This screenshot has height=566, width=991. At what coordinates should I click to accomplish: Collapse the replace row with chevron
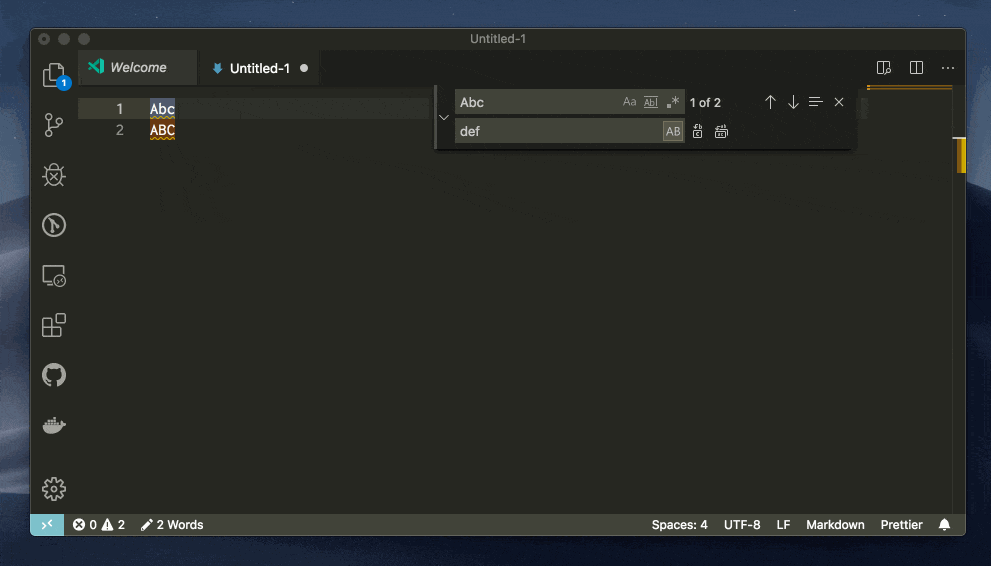pyautogui.click(x=444, y=117)
